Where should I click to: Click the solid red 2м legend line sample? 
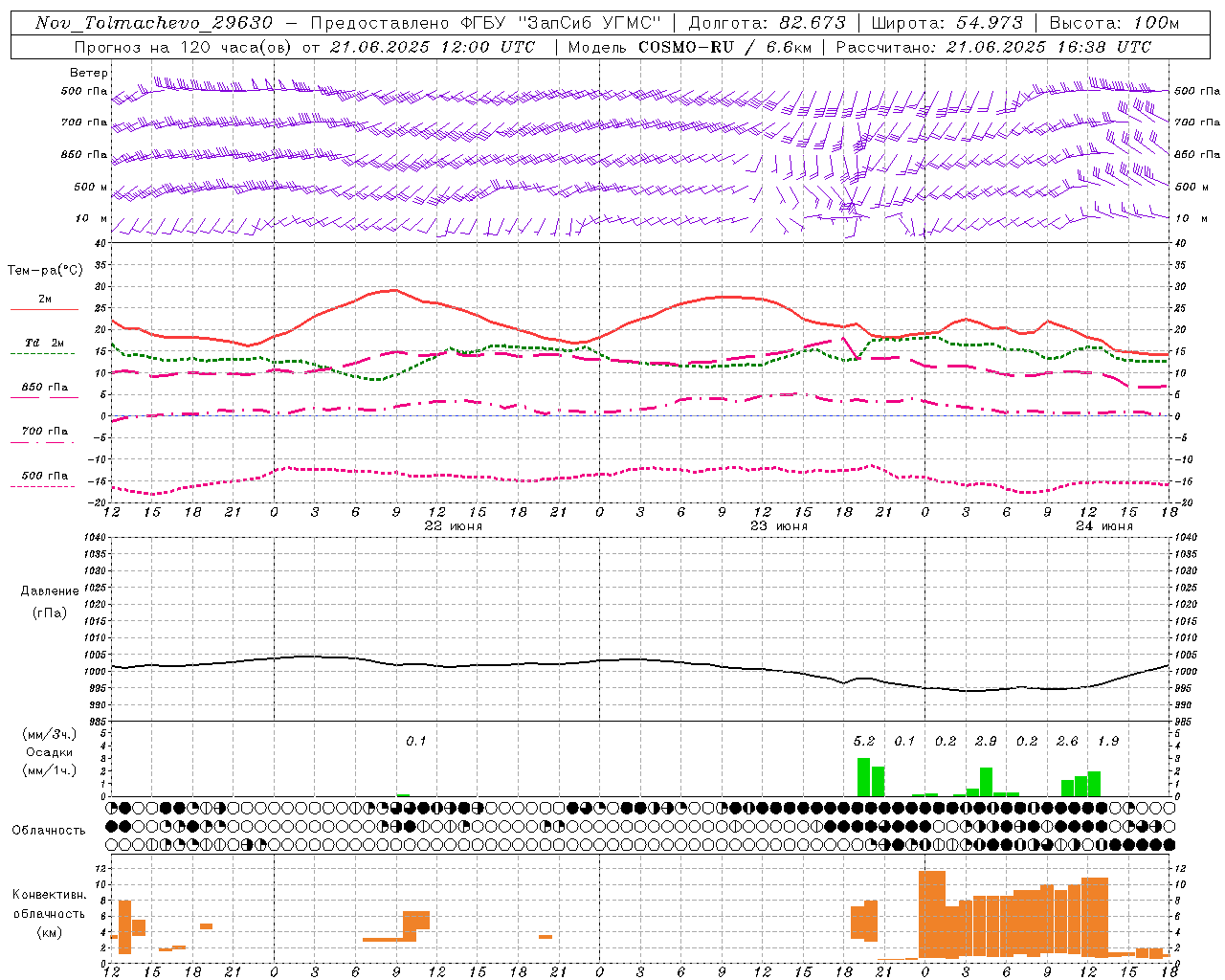[x=44, y=309]
